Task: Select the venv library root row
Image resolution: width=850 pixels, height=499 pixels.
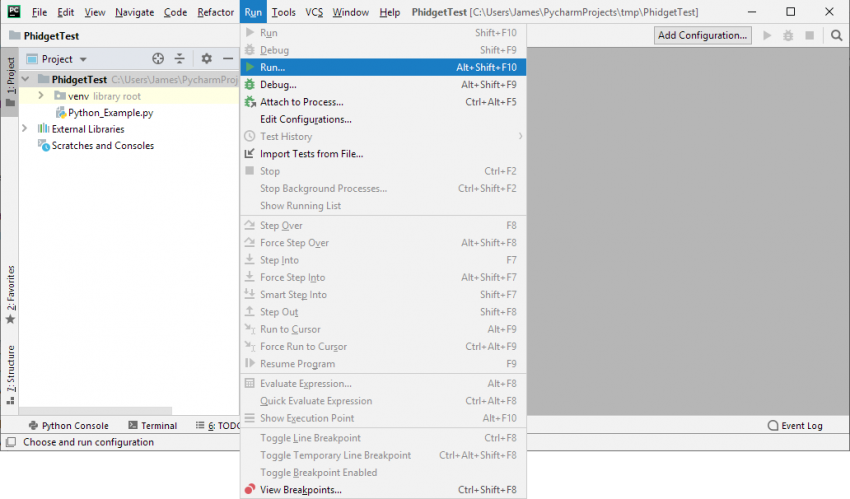Action: (x=129, y=96)
